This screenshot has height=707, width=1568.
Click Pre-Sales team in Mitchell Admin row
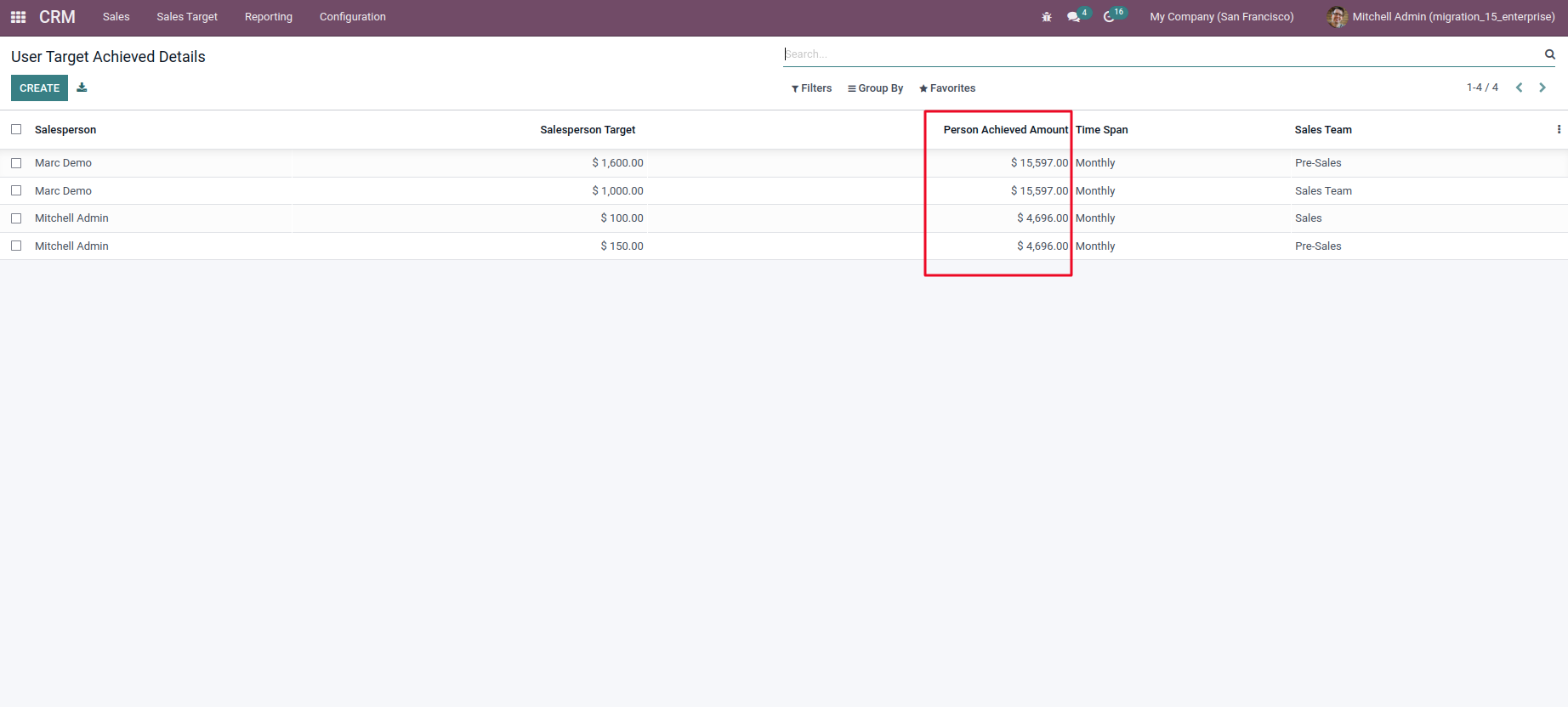1318,246
